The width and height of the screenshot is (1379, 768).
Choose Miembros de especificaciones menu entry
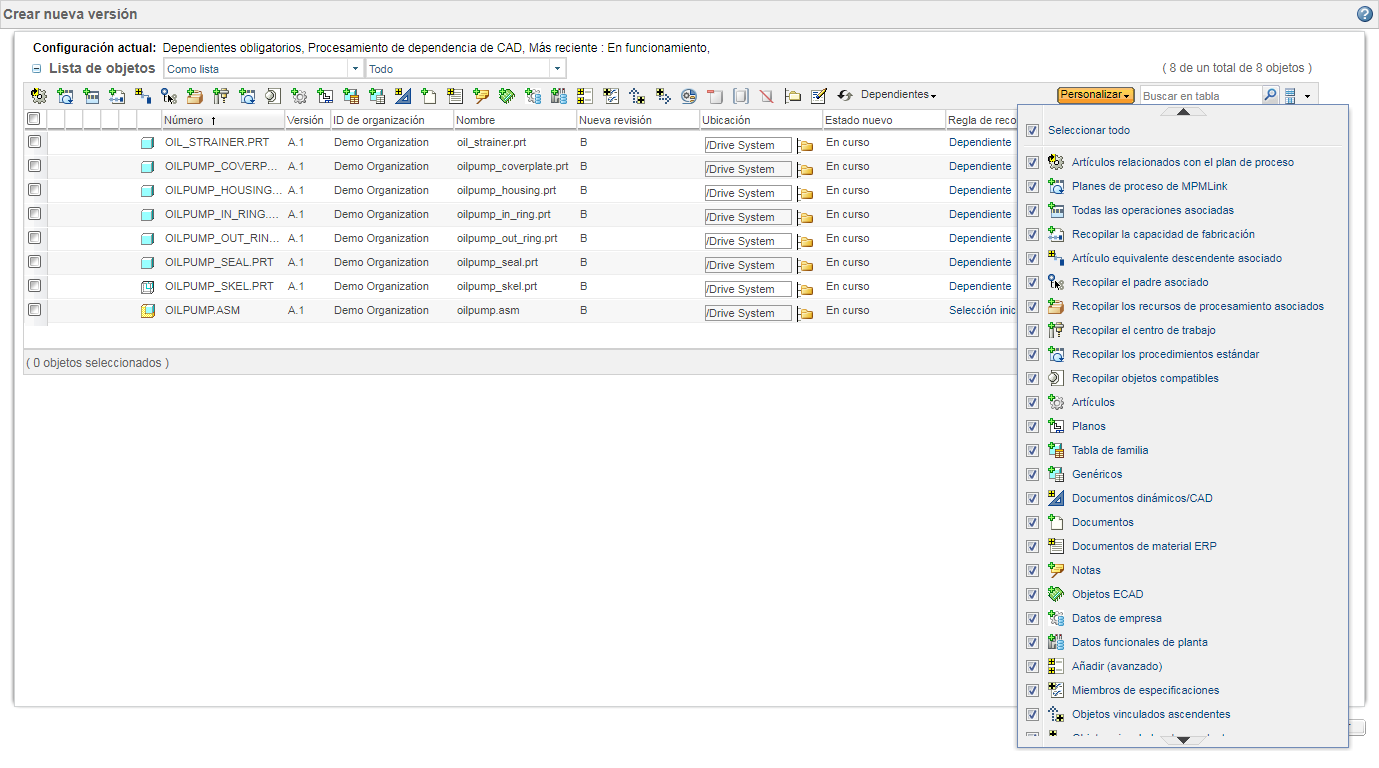pyautogui.click(x=1145, y=690)
